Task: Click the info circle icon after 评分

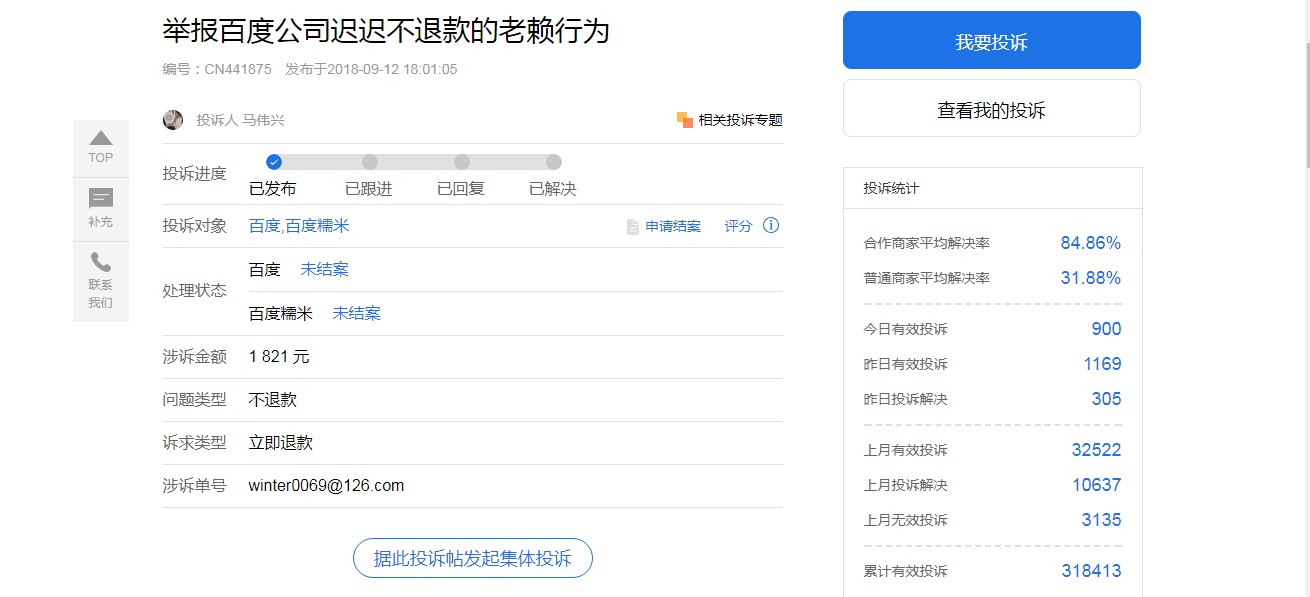Action: 771,225
